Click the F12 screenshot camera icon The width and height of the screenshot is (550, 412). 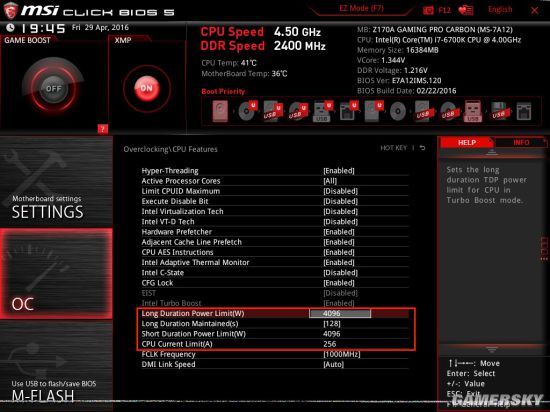click(428, 10)
